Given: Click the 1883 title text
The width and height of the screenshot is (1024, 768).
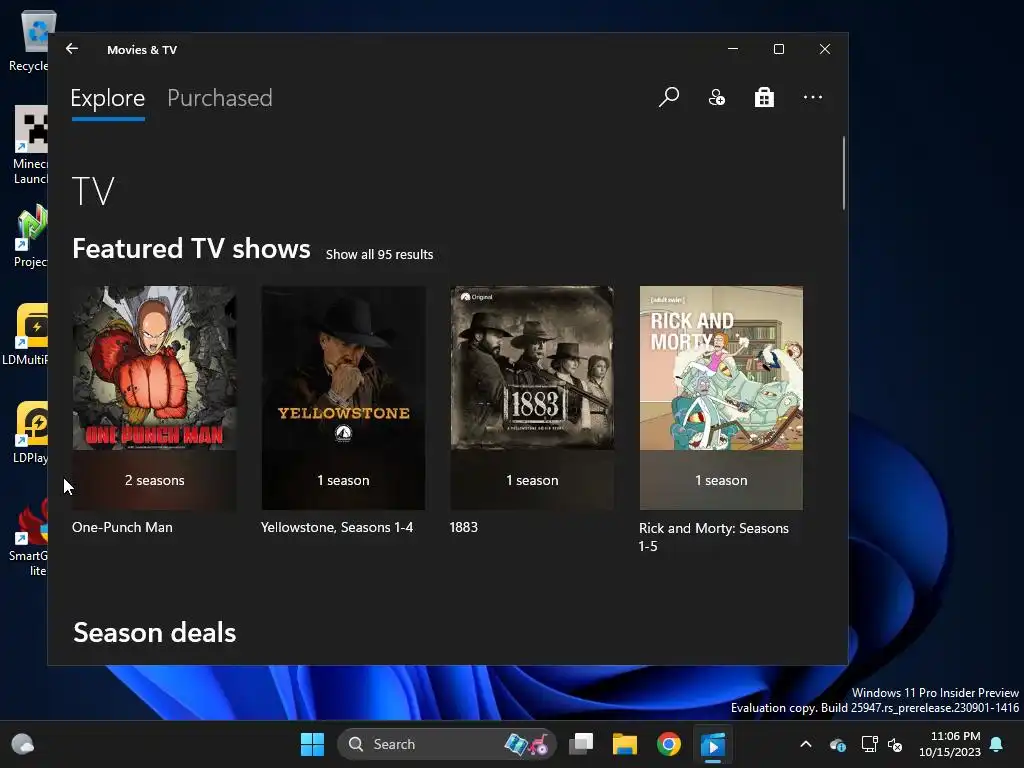Looking at the screenshot, I should coord(464,527).
